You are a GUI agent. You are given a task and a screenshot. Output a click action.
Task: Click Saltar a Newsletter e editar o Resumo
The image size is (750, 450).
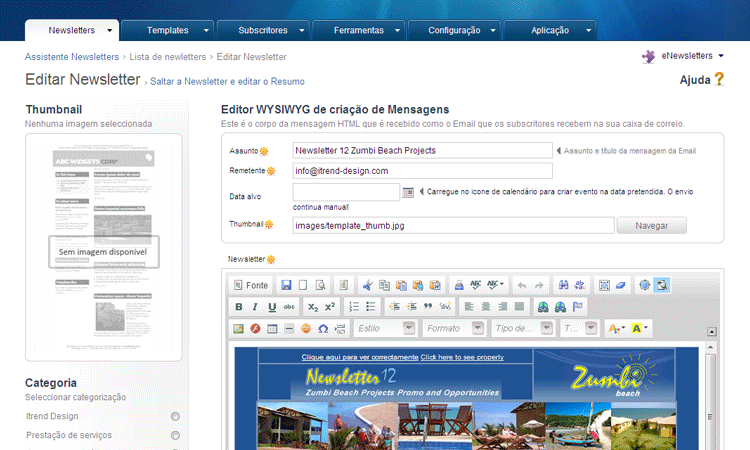[x=227, y=82]
